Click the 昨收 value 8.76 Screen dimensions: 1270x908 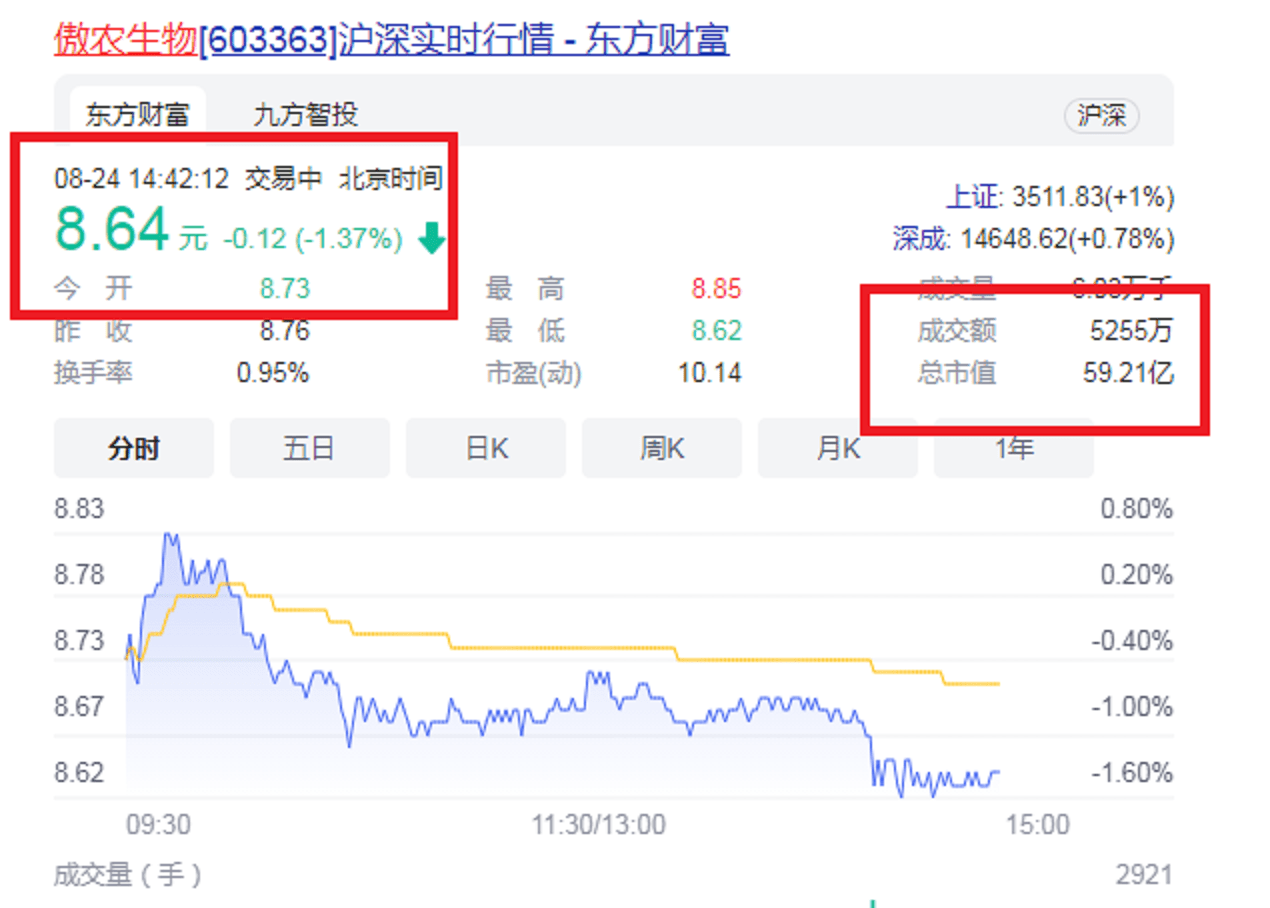click(x=285, y=331)
